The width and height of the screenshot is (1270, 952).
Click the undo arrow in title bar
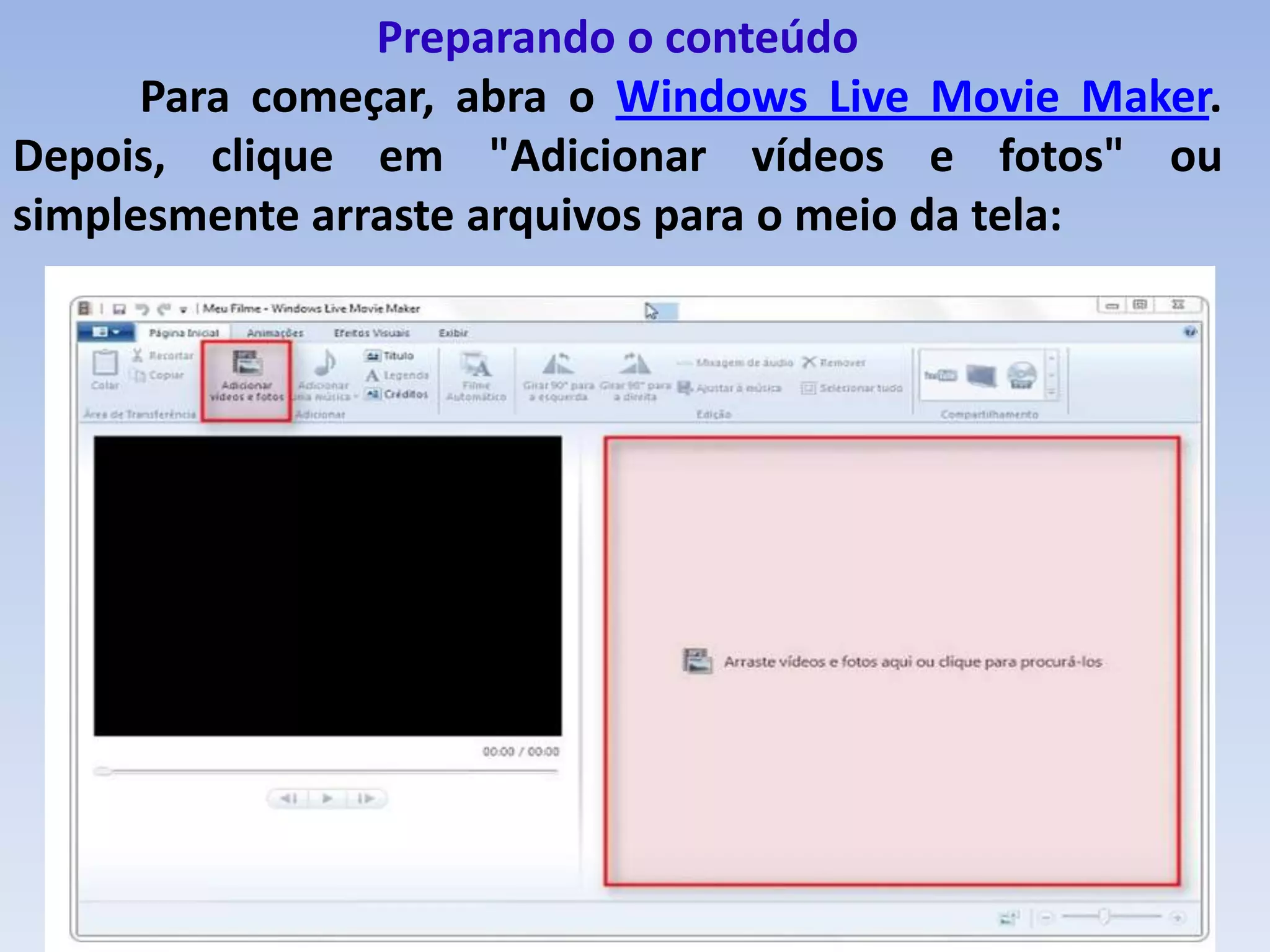(x=142, y=309)
